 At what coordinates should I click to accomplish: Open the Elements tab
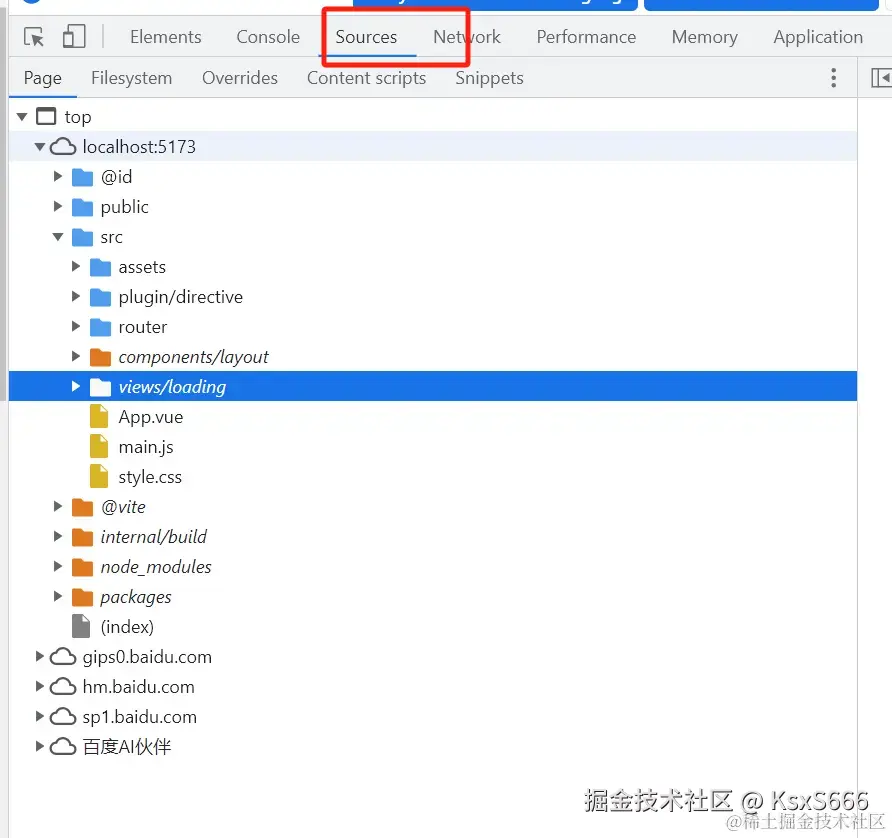[166, 37]
